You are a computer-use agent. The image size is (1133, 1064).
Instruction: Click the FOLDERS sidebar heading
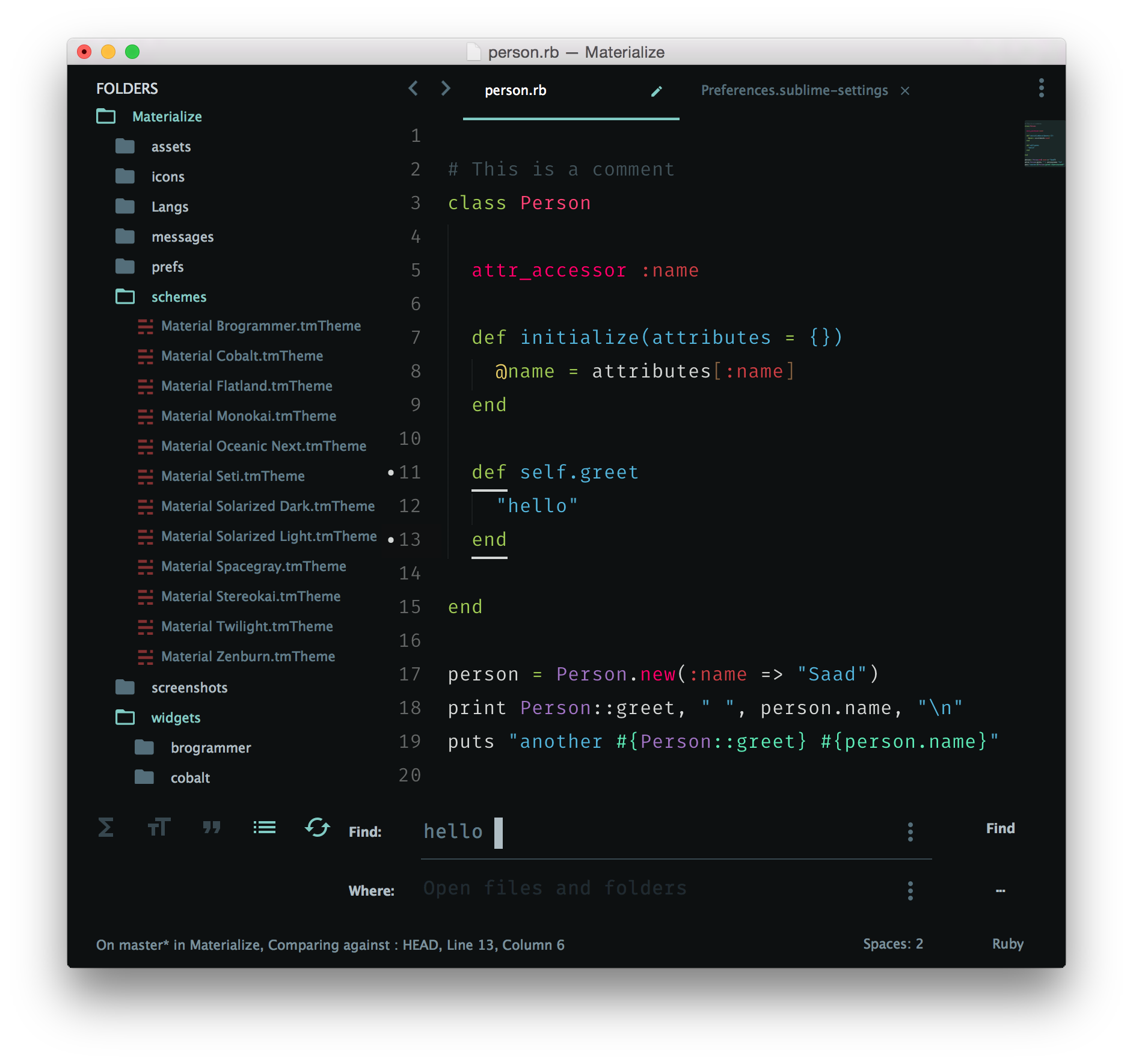127,89
